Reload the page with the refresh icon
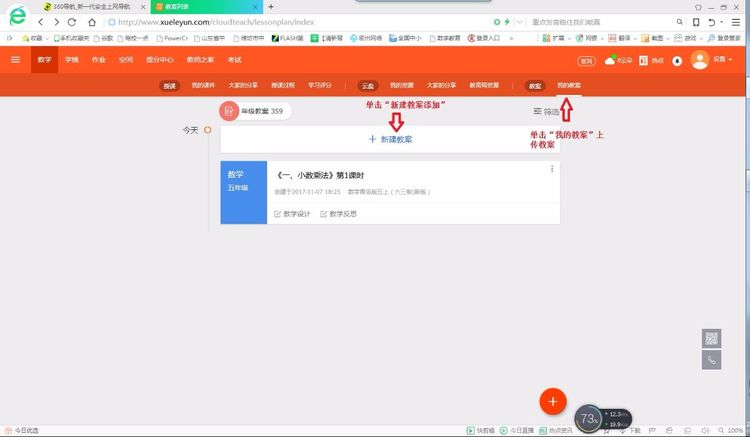The image size is (750, 437). 72,22
